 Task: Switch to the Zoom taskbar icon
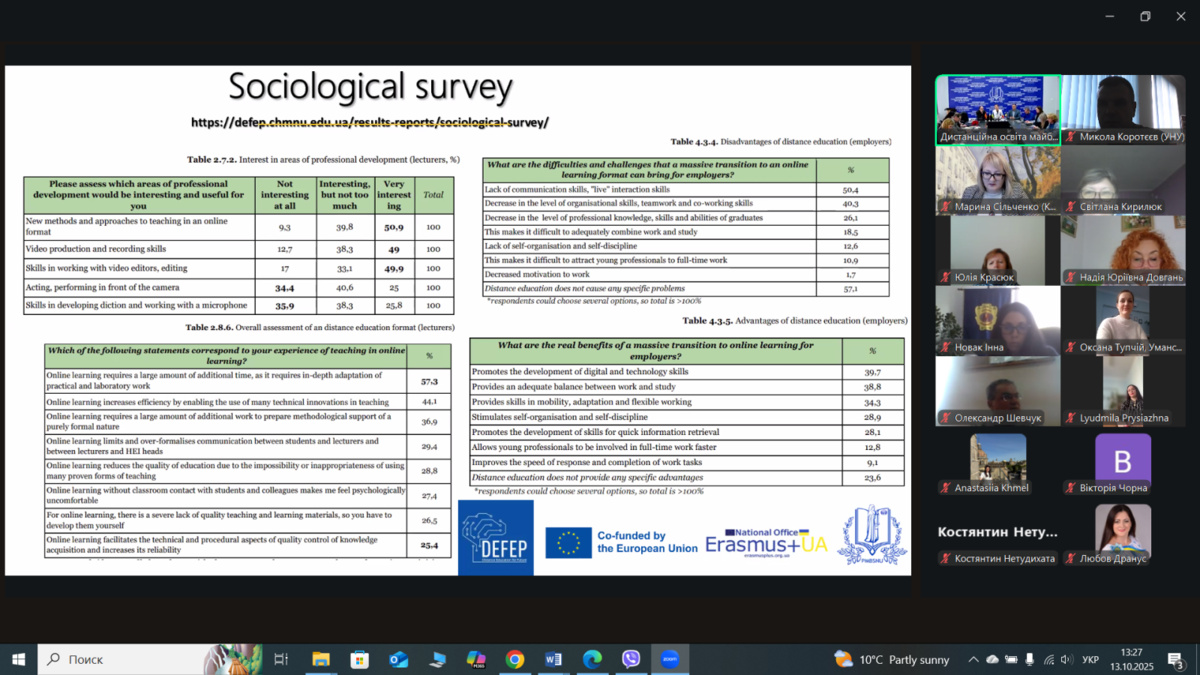tap(670, 659)
